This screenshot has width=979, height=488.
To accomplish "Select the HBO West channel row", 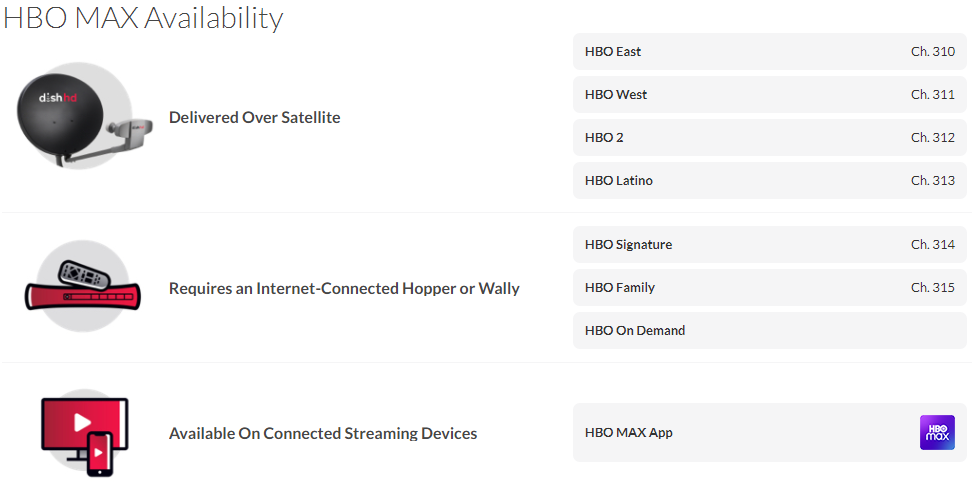I will 770,95.
